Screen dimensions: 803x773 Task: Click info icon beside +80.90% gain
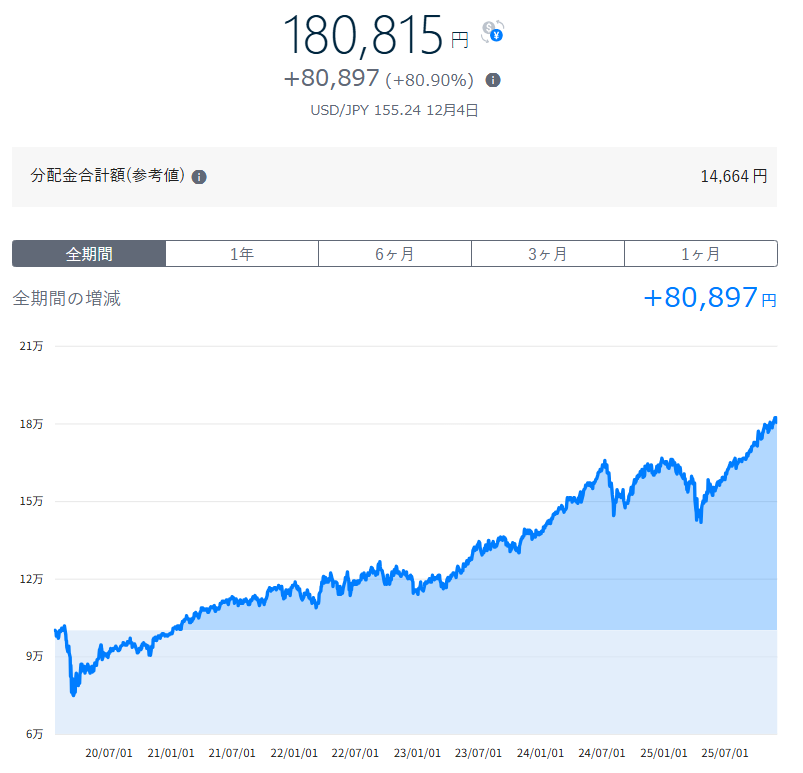point(493,80)
